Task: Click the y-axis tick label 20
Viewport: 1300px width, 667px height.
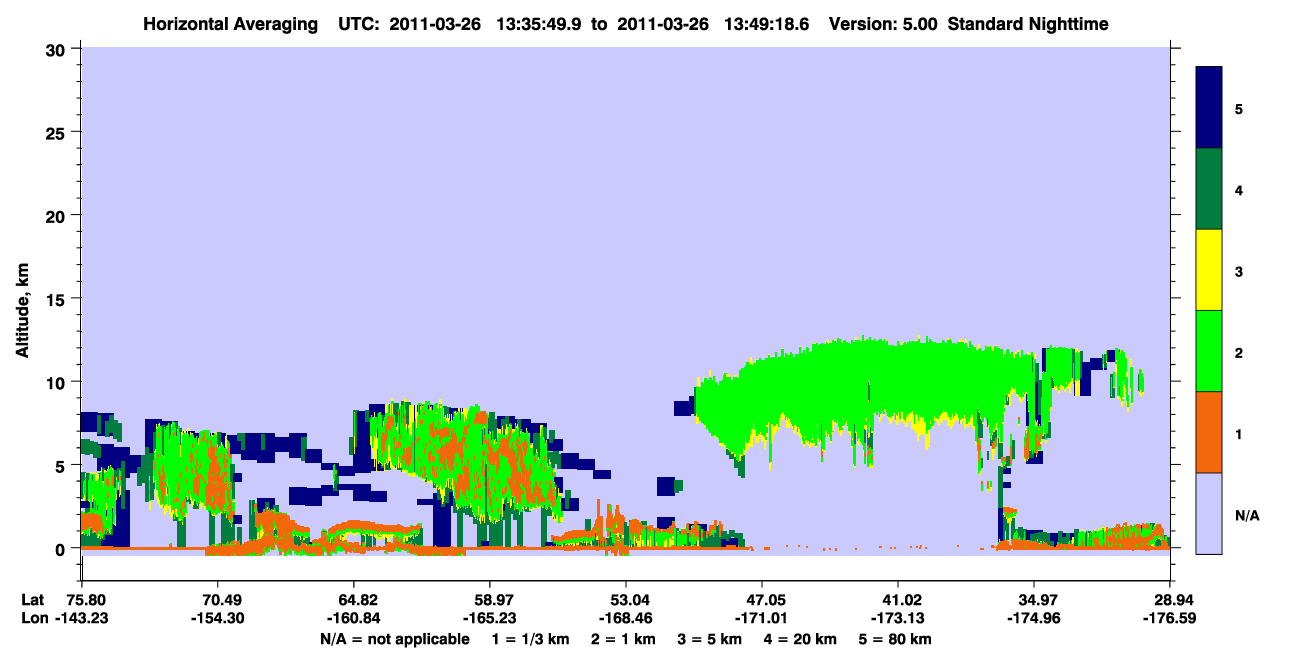Action: [58, 215]
